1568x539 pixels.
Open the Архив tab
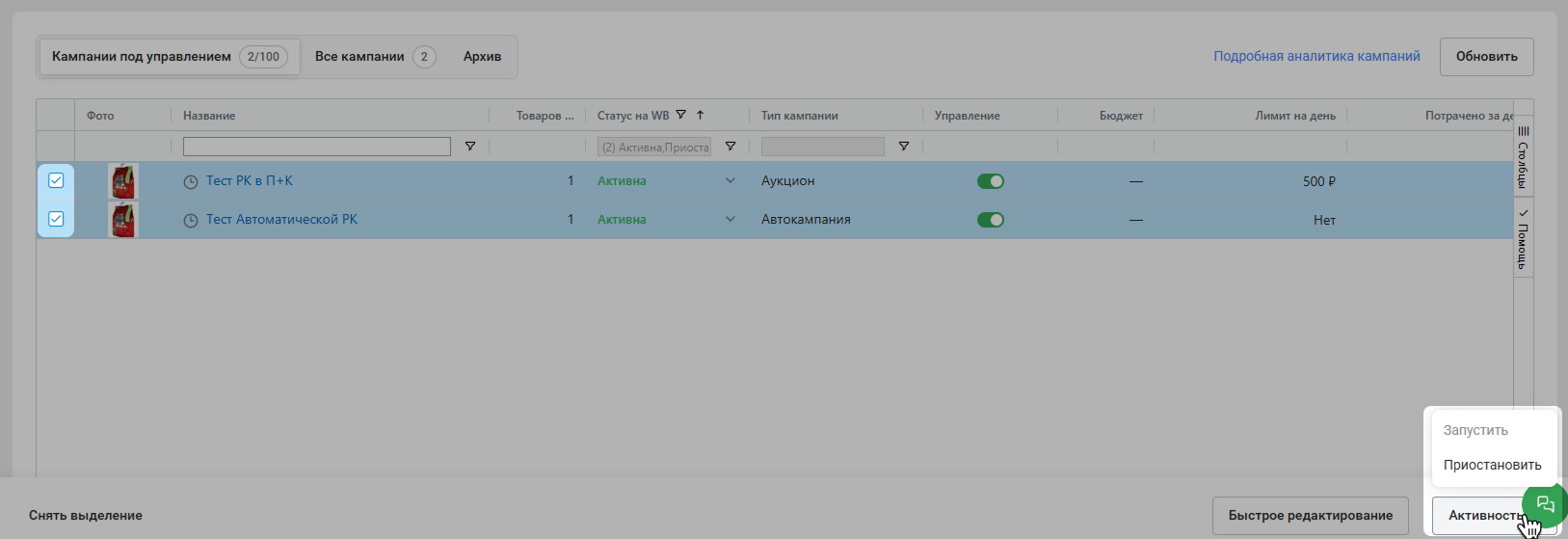tap(482, 57)
